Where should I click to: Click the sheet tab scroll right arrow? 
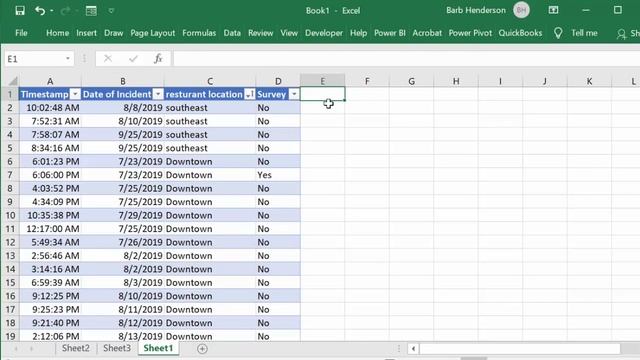tap(31, 349)
